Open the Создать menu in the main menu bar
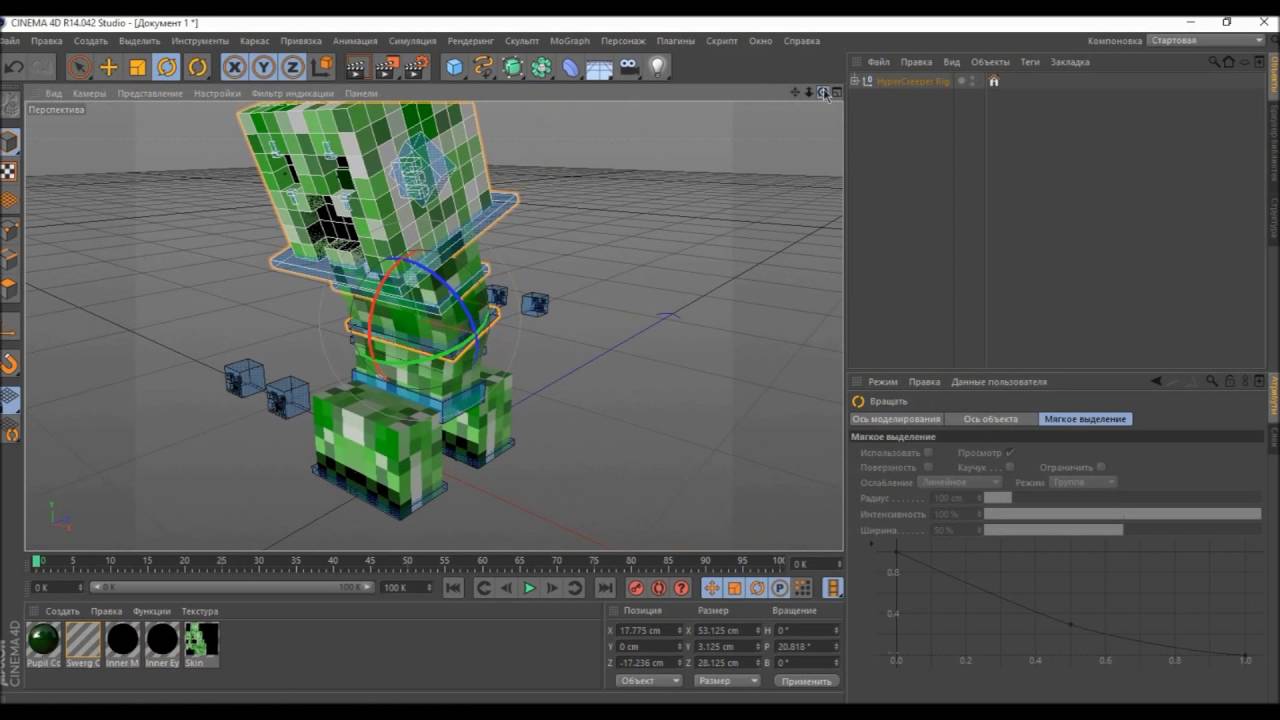Viewport: 1280px width, 720px height. click(x=90, y=41)
